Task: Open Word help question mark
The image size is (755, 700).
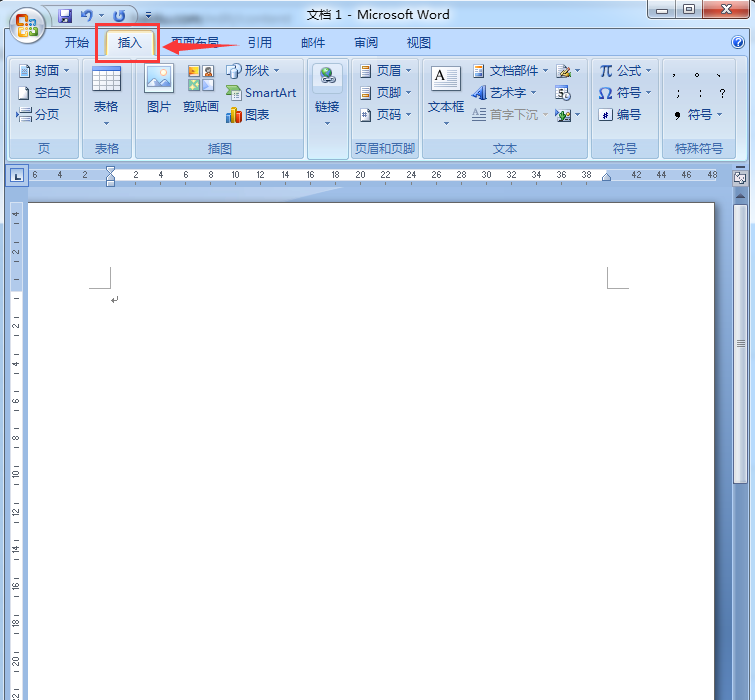Action: click(738, 42)
